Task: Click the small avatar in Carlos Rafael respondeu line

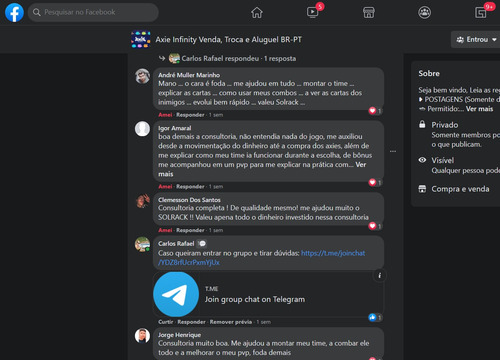Action: [174, 58]
